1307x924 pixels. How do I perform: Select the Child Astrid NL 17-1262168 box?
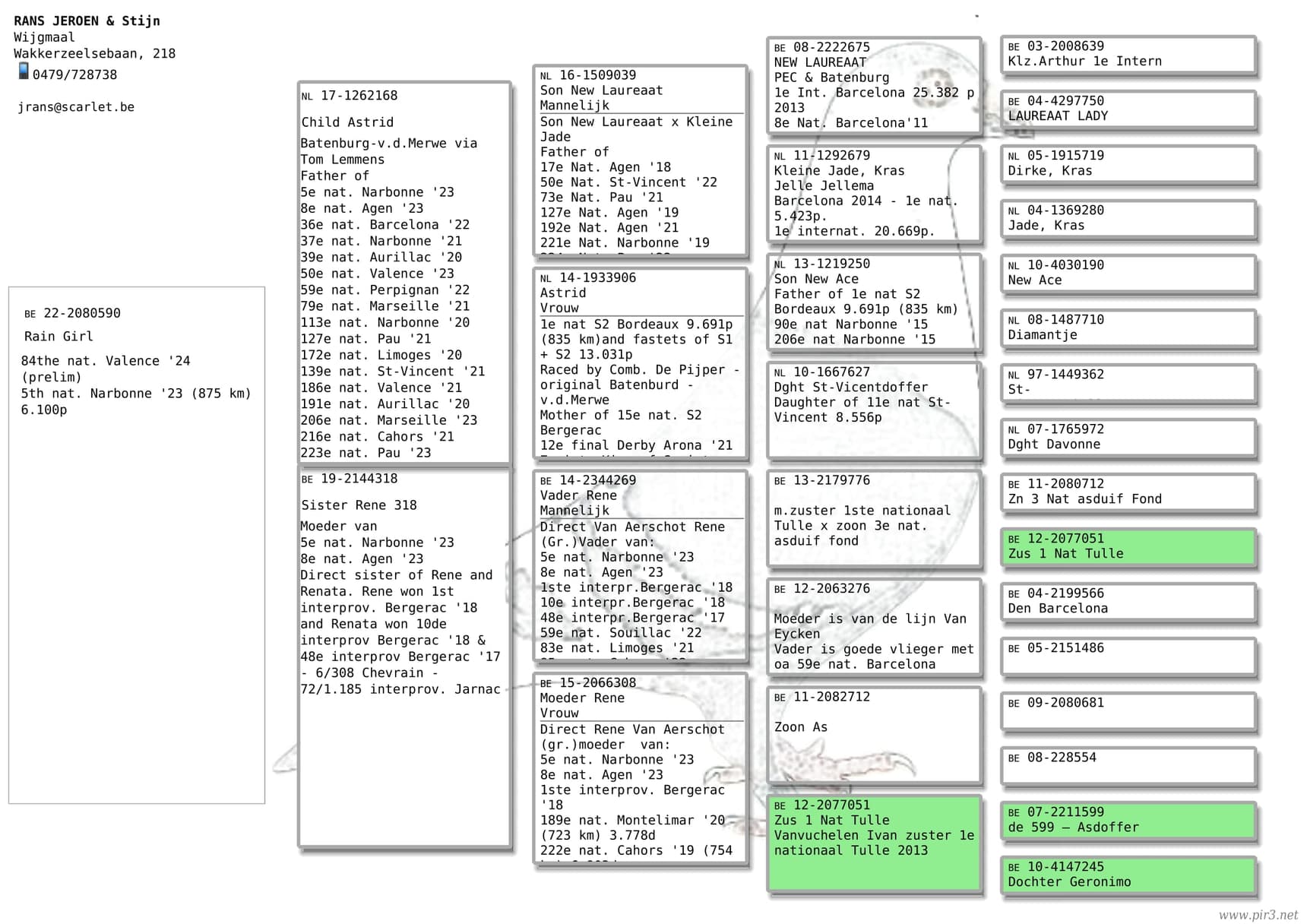click(x=403, y=272)
